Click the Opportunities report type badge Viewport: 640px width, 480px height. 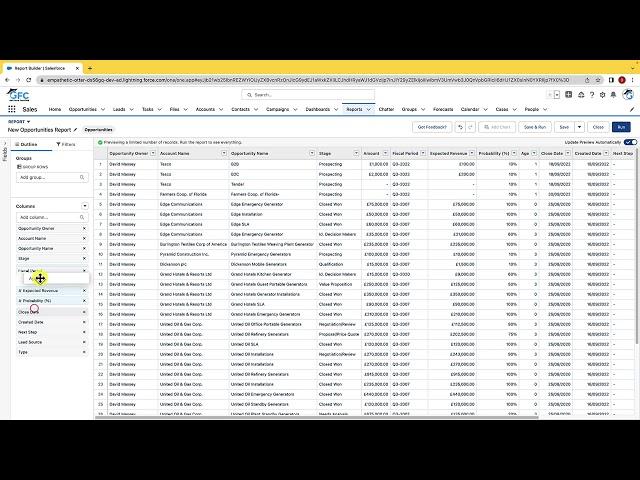coord(98,130)
